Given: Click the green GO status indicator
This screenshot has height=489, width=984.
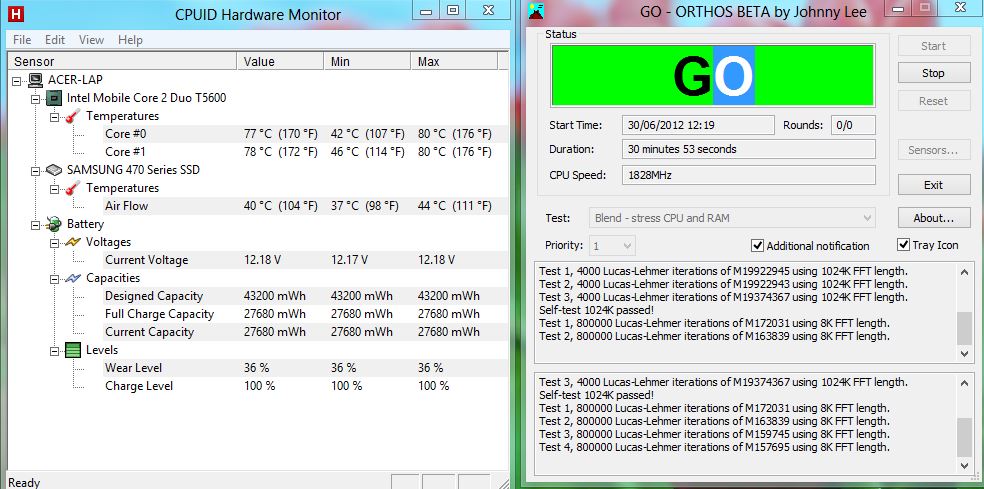Looking at the screenshot, I should click(712, 75).
